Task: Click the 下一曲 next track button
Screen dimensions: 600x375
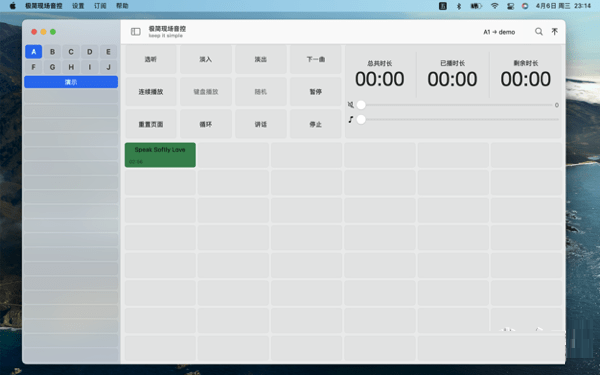Action: 316,59
